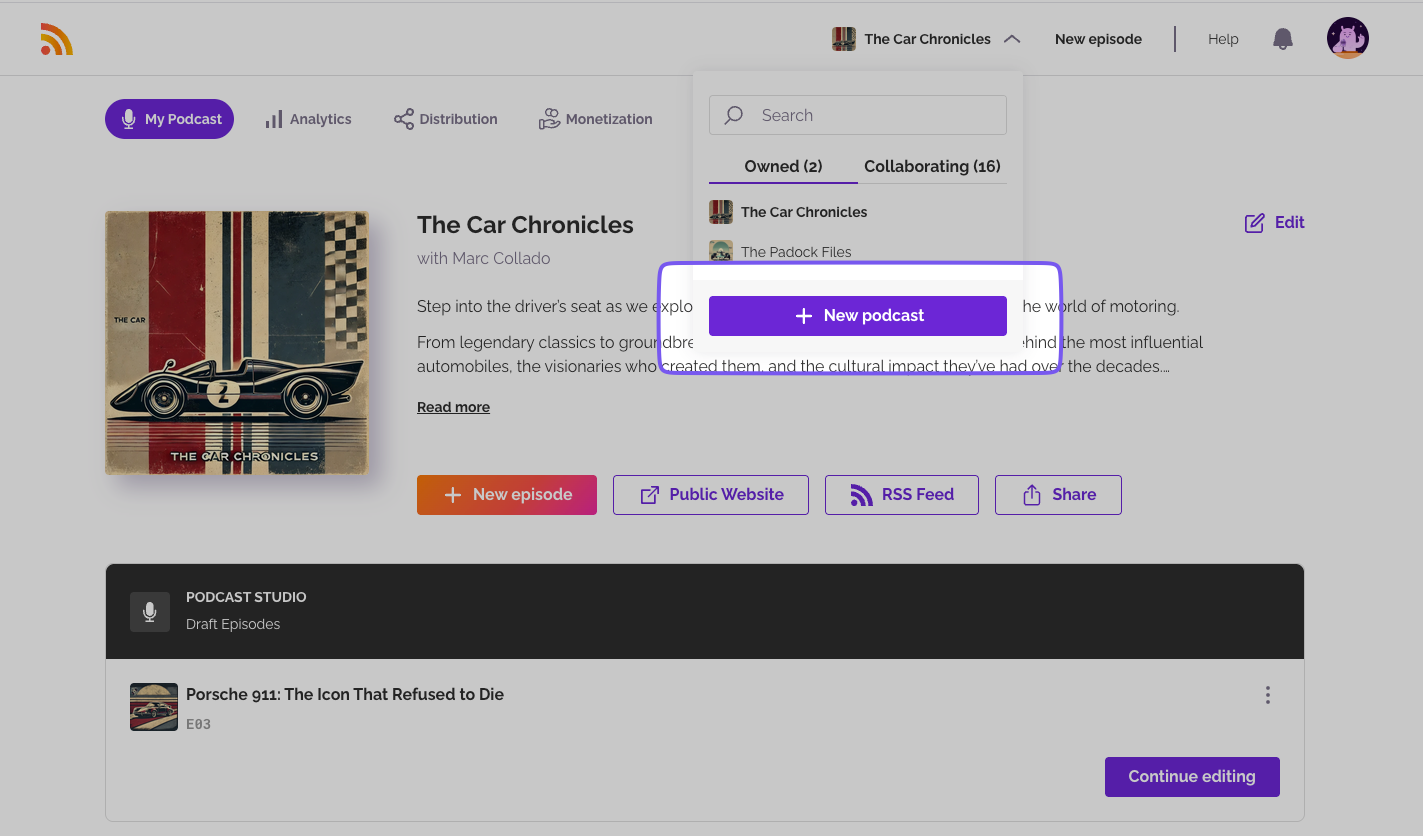
Task: Open the Help link
Action: pyautogui.click(x=1223, y=39)
